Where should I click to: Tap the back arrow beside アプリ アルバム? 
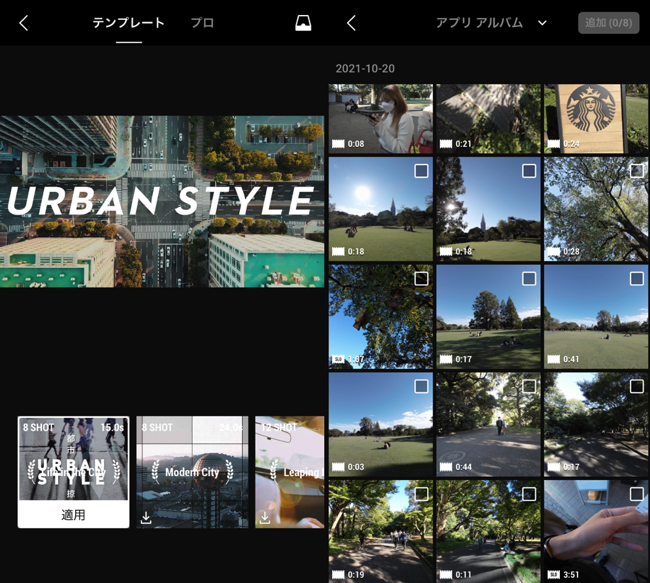pos(351,23)
